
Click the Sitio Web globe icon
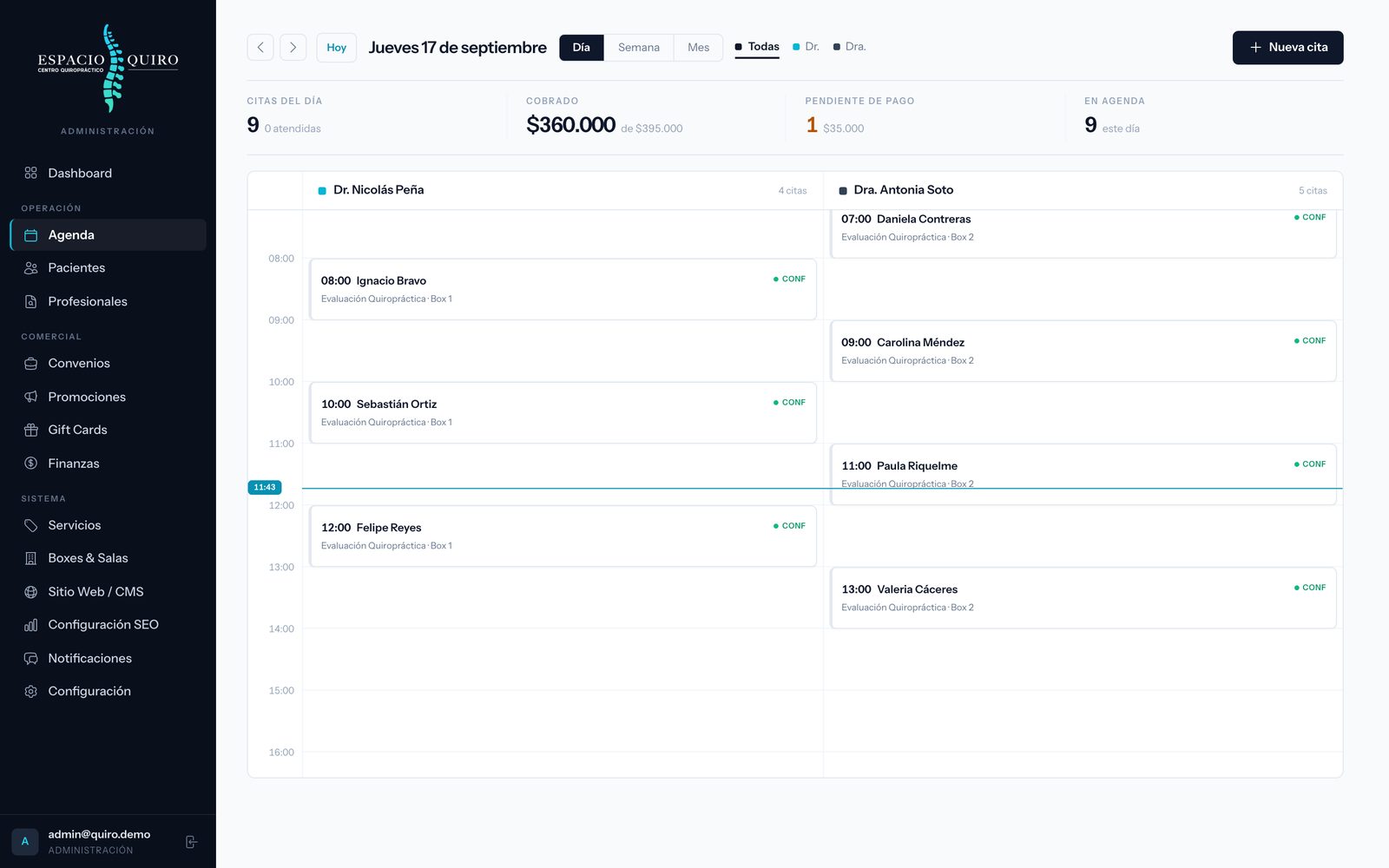tap(31, 592)
